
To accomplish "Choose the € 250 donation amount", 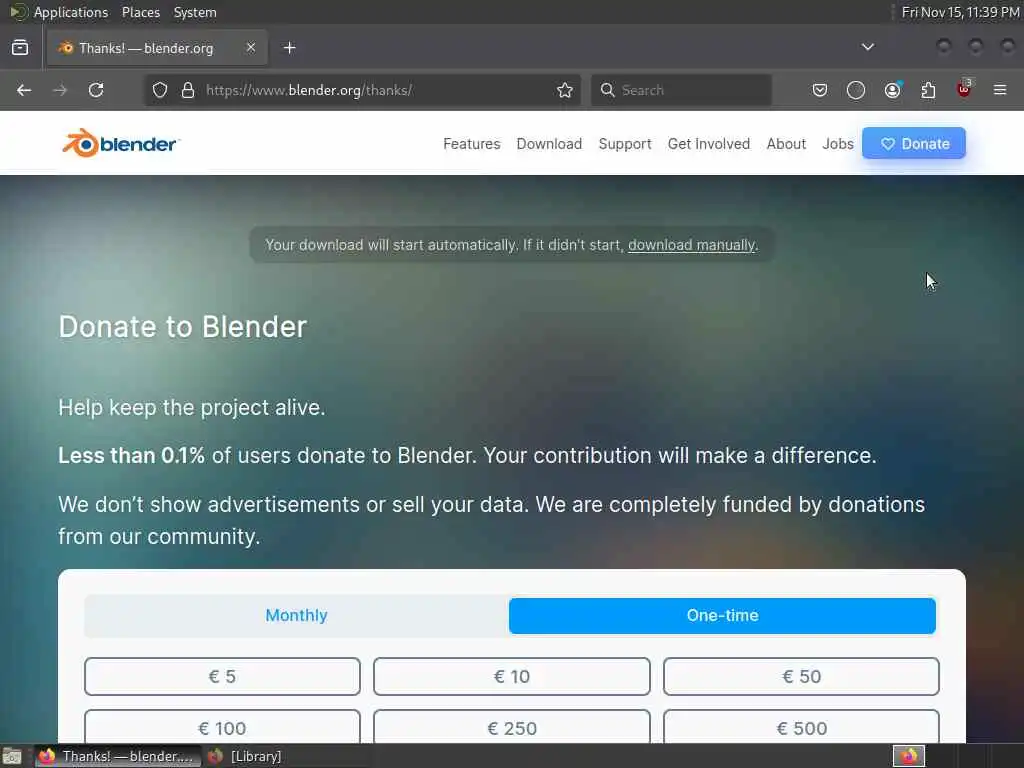I will click(512, 726).
